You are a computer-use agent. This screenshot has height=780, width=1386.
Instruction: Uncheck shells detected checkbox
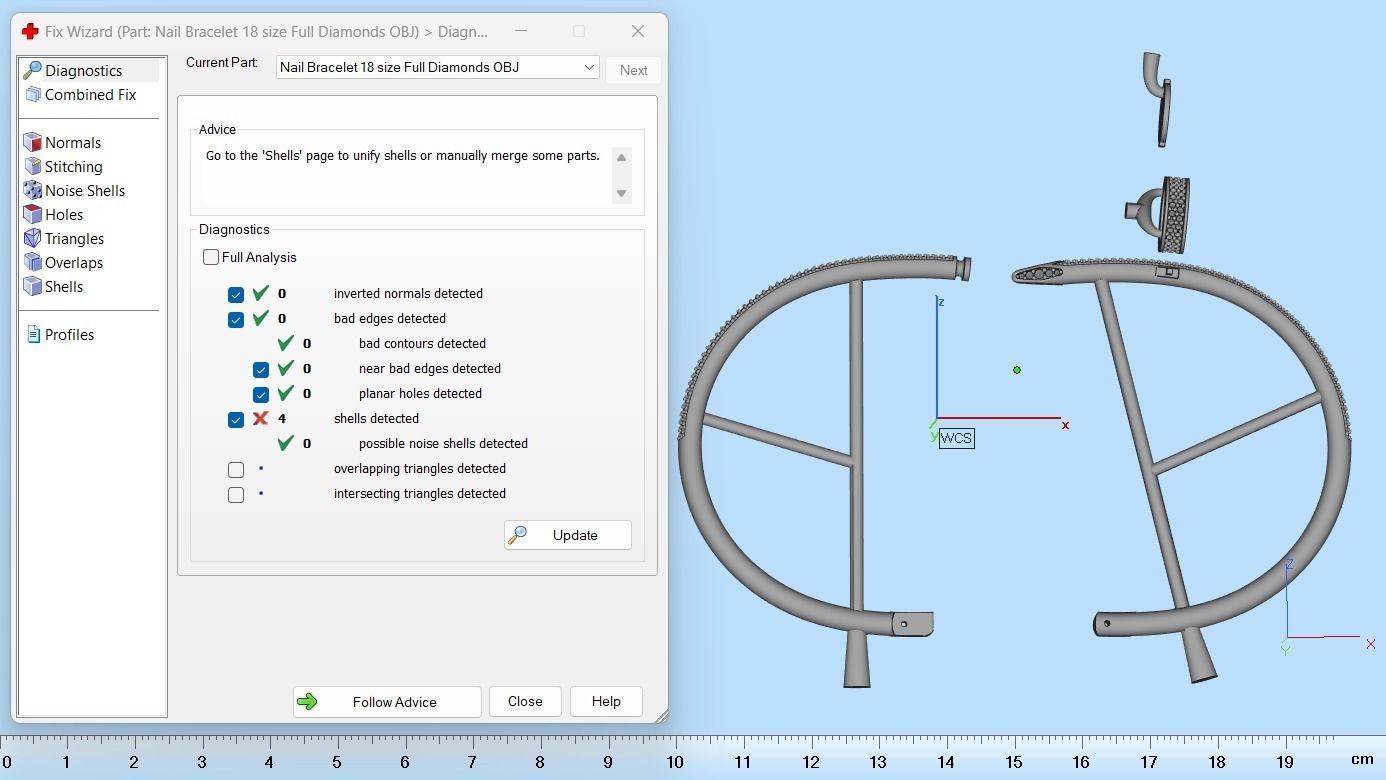pyautogui.click(x=236, y=419)
